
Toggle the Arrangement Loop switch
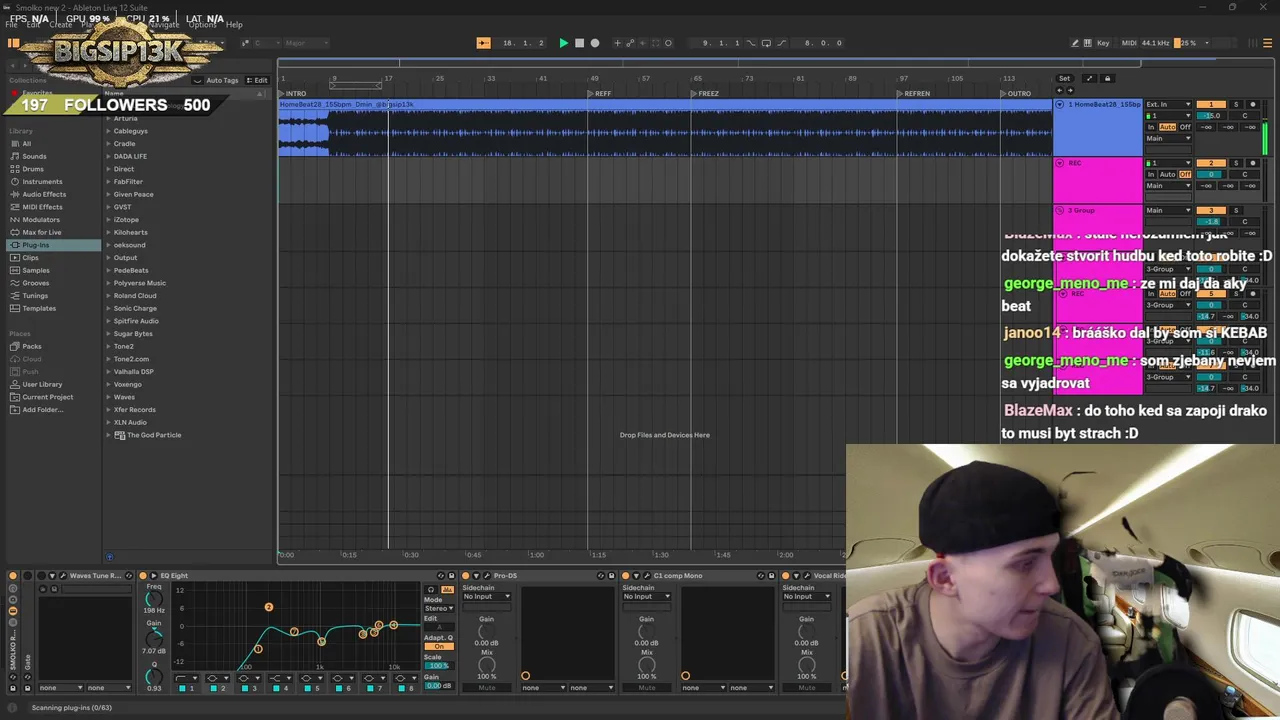pos(766,43)
